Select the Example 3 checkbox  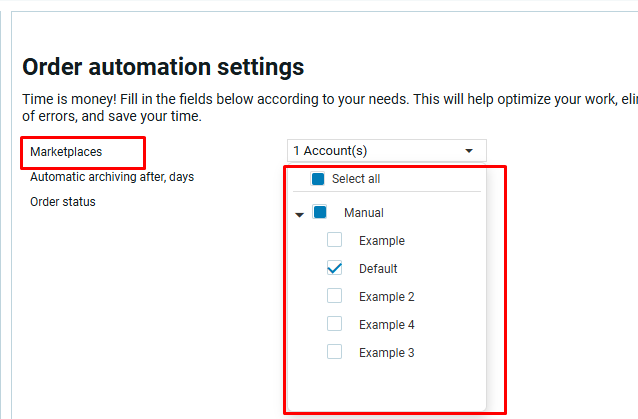[x=335, y=352]
